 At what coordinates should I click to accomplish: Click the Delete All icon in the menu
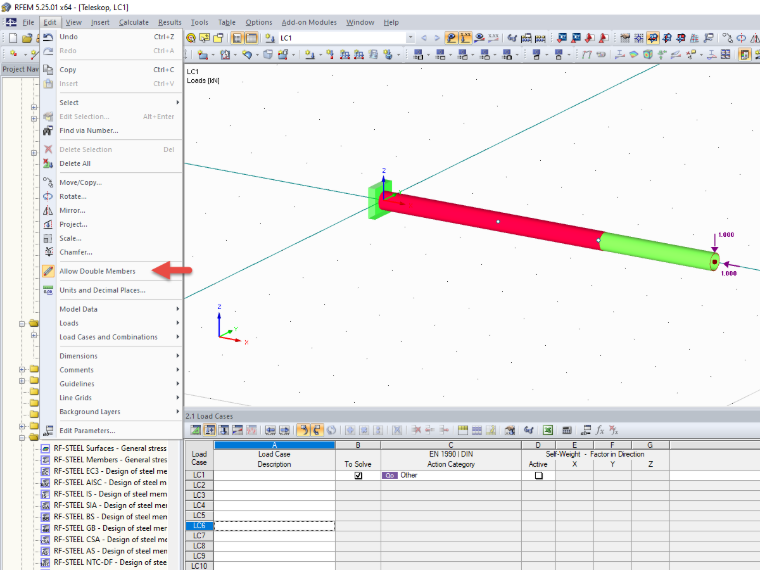48,164
